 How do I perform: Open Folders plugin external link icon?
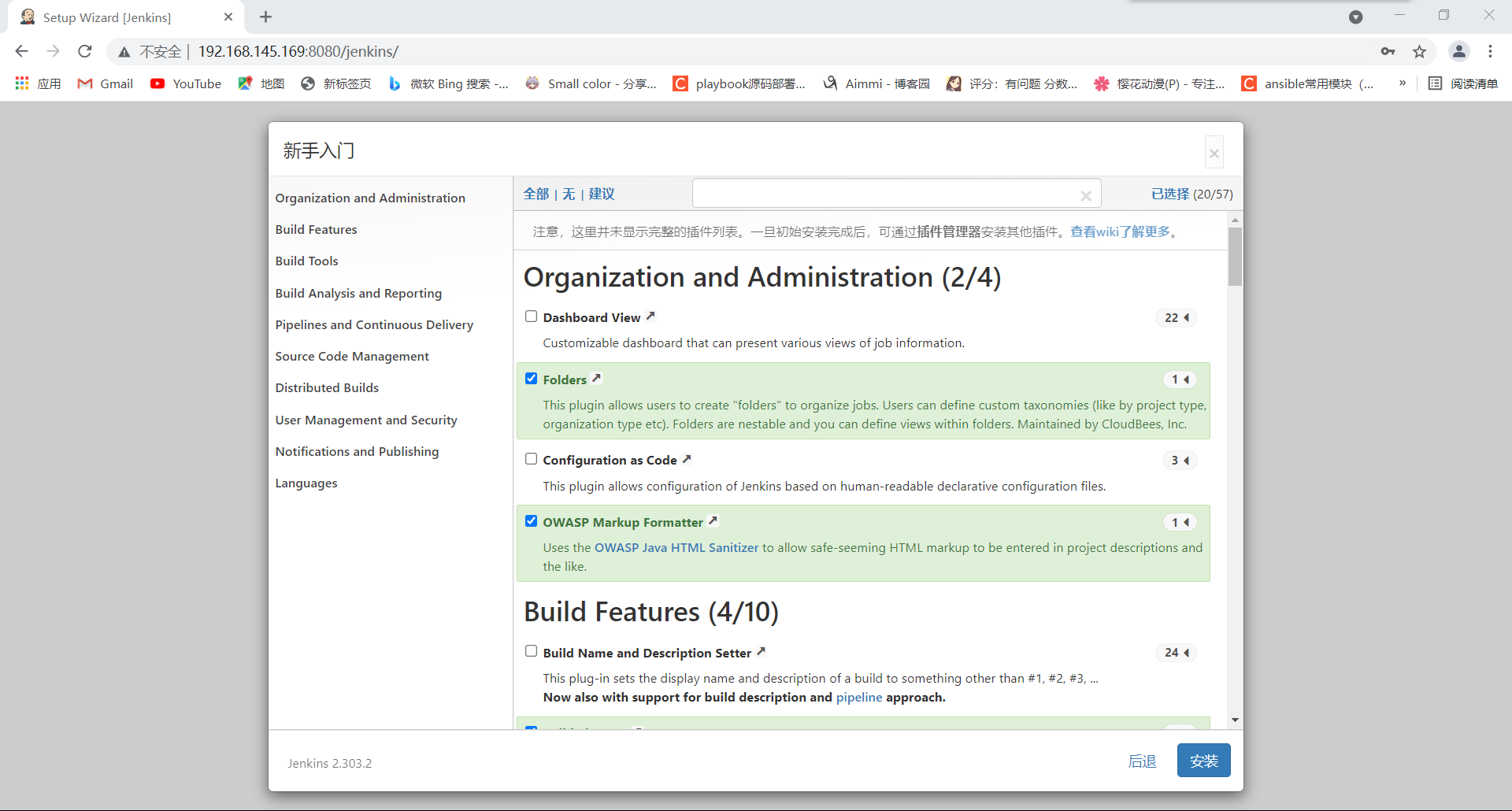[597, 379]
